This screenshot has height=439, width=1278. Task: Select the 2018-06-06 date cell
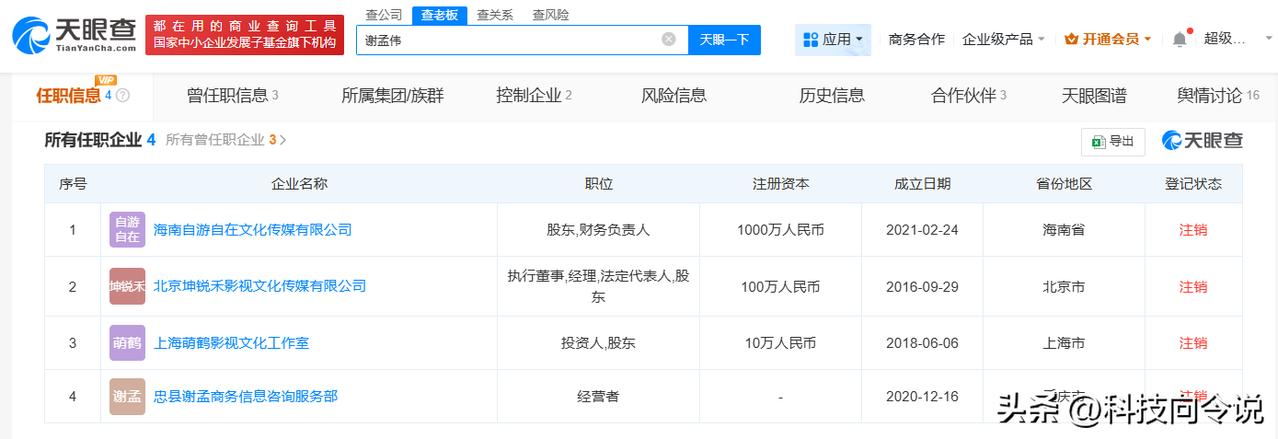922,343
